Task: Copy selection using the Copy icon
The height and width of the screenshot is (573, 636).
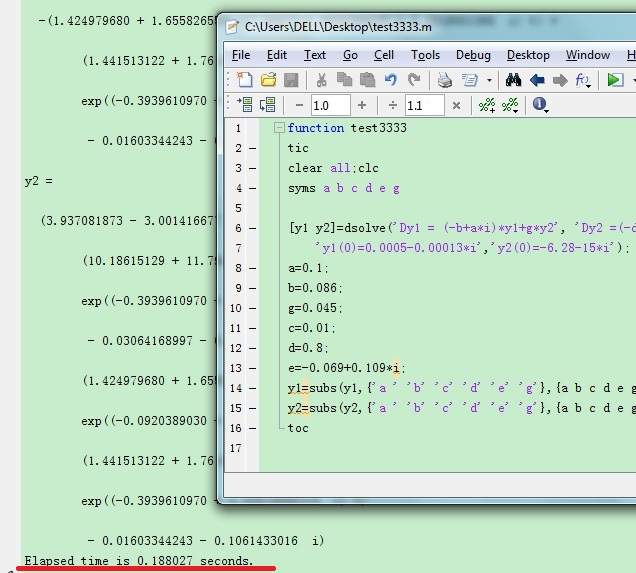Action: coord(344,80)
